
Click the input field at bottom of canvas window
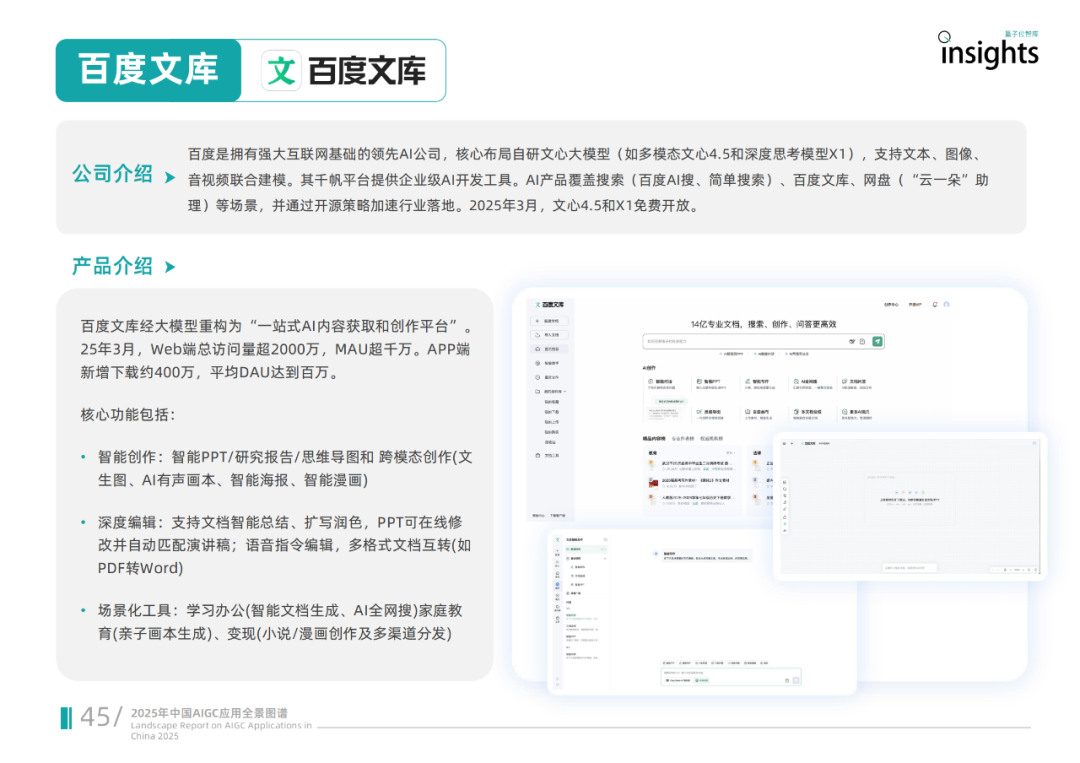pos(909,567)
